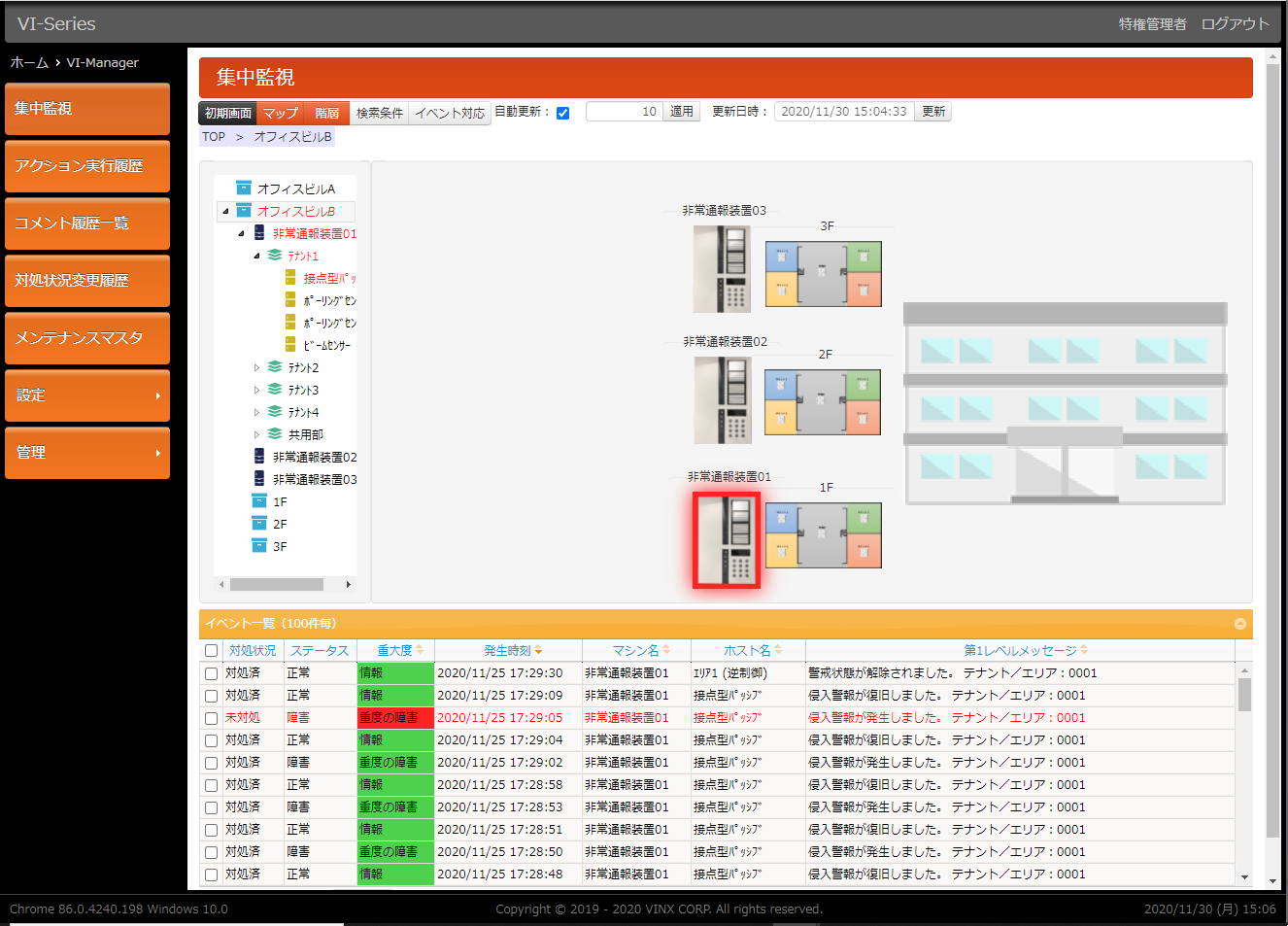Select the alarming 非常通報装置01 device image
Screen dimensions: 1288x926
(727, 540)
